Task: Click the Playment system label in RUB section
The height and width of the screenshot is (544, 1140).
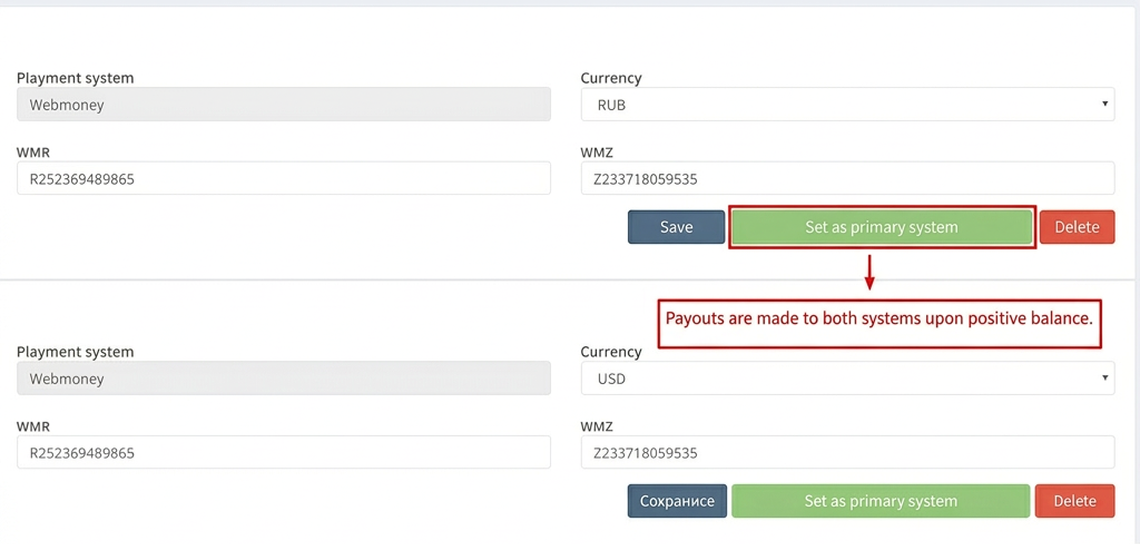Action: (x=76, y=78)
